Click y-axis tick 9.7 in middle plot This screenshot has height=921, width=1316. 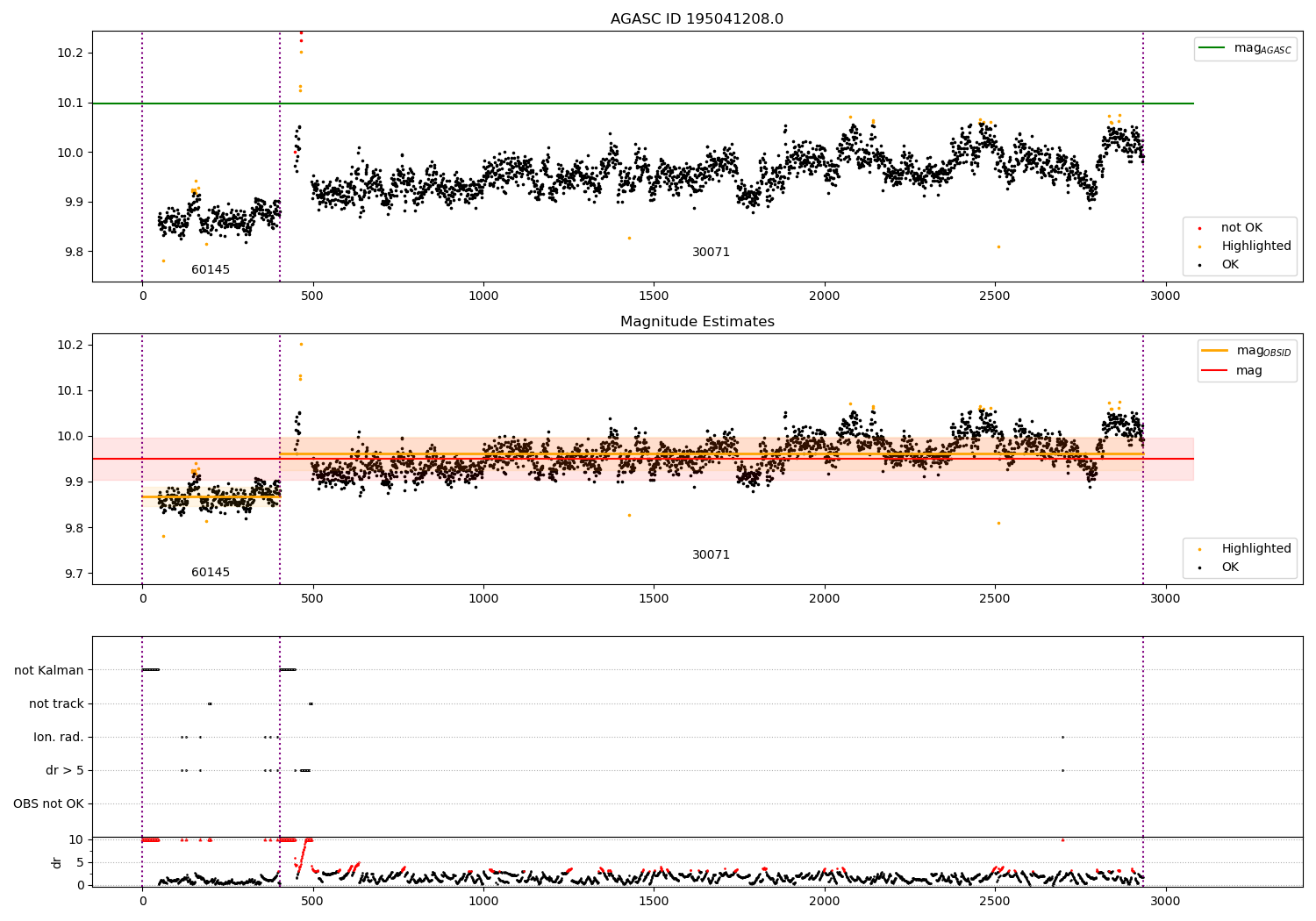tap(72, 574)
